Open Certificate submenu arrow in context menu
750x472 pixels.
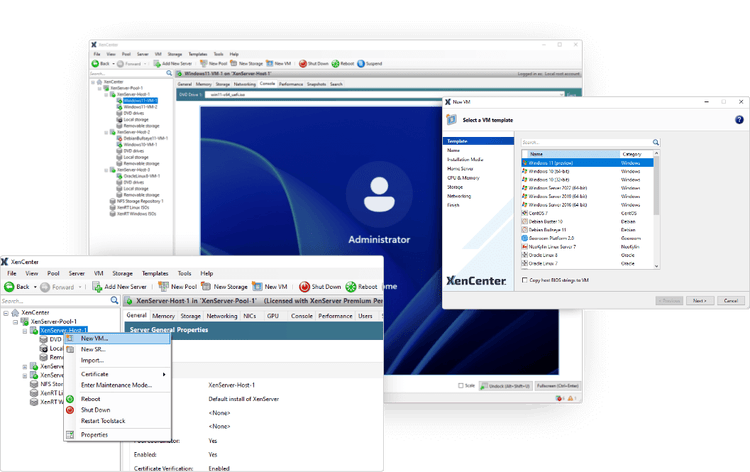164,374
